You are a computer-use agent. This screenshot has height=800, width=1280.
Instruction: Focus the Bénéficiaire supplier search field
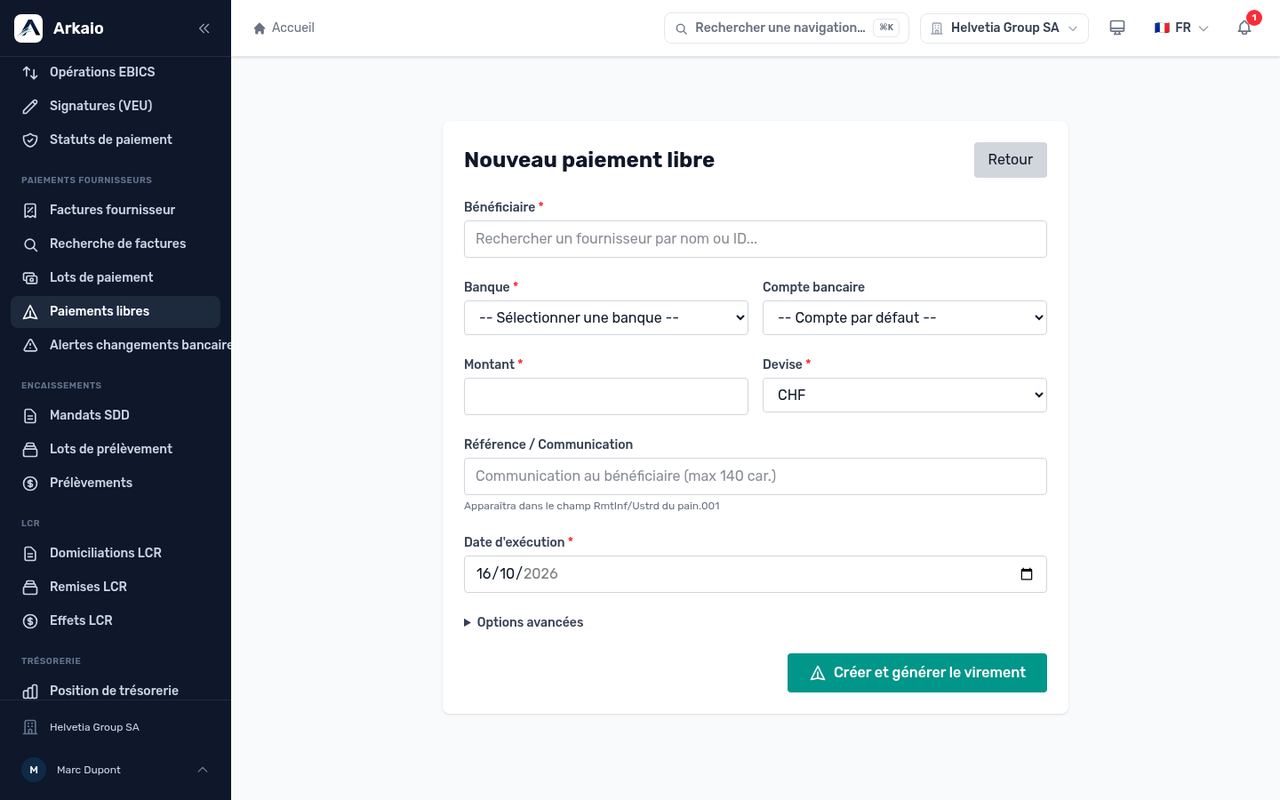coord(755,239)
